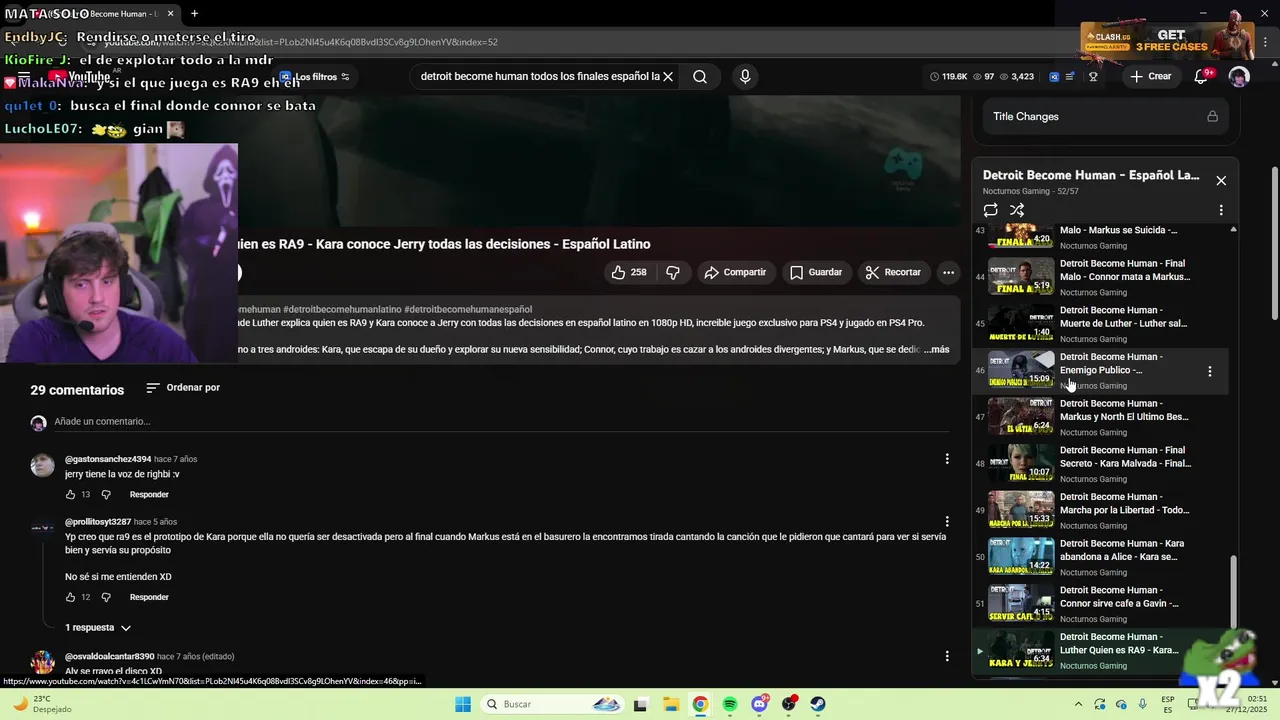Image resolution: width=1280 pixels, height=720 pixels.
Task: Click the playlist panel scrollbar
Action: (x=1233, y=590)
